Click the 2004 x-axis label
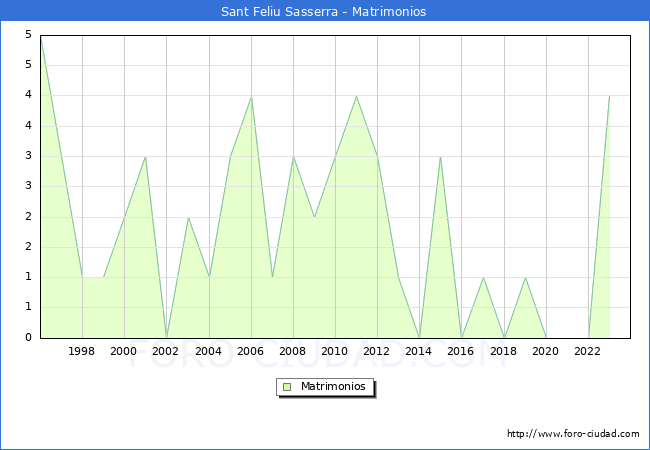Screen dimensions: 650x450 (209, 351)
